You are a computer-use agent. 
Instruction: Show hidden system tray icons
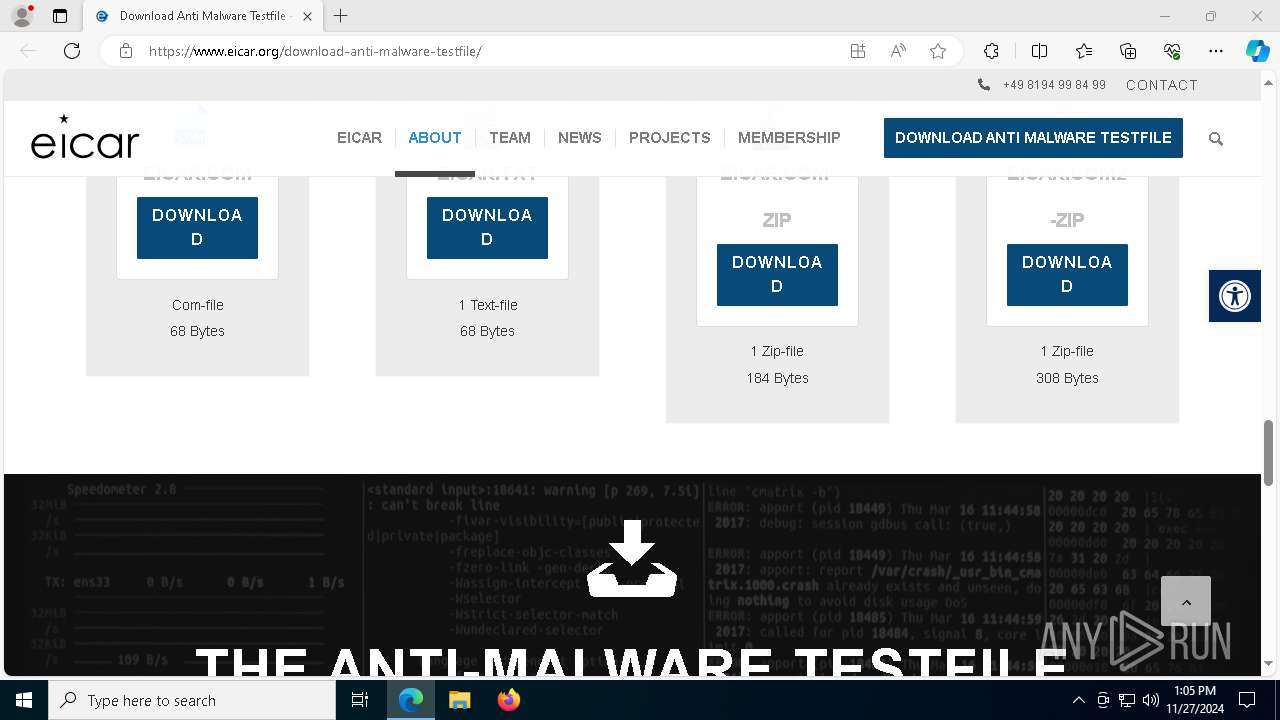[1078, 700]
